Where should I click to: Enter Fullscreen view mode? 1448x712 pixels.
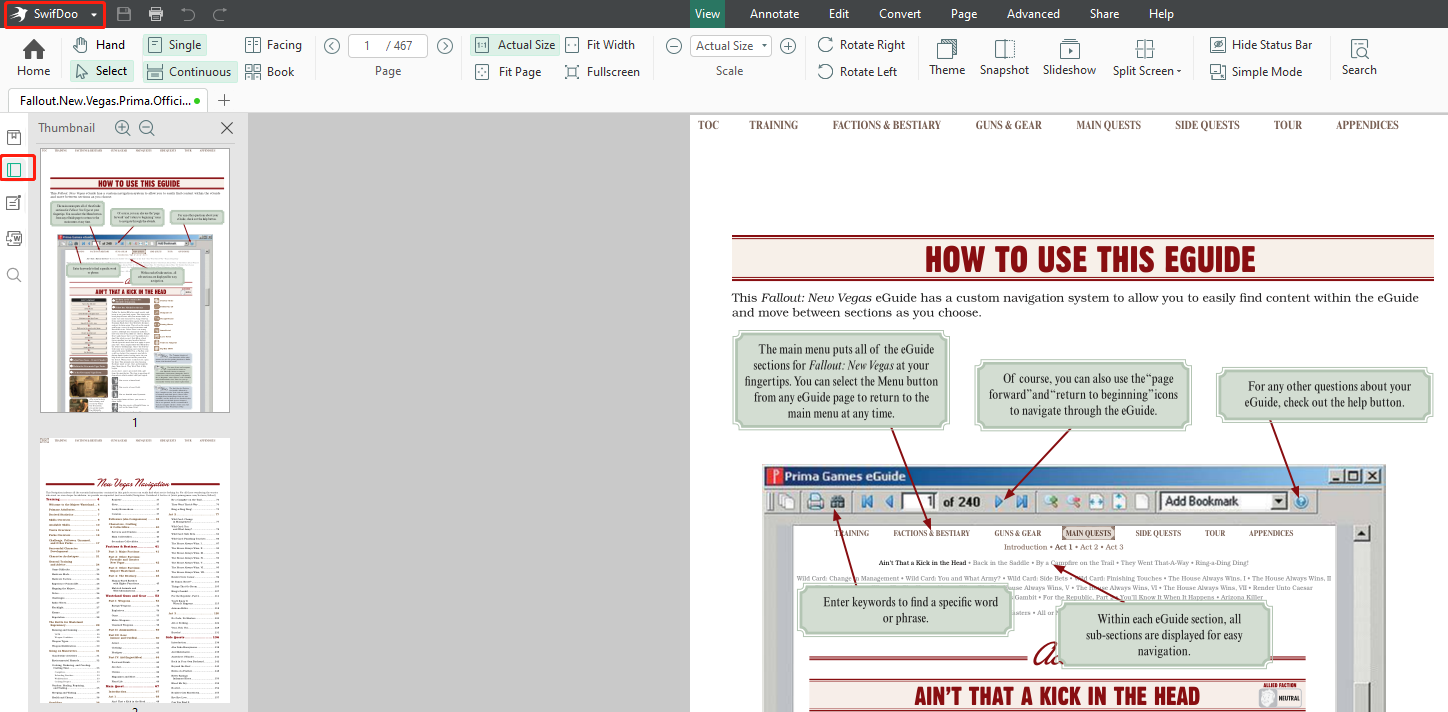tap(601, 71)
